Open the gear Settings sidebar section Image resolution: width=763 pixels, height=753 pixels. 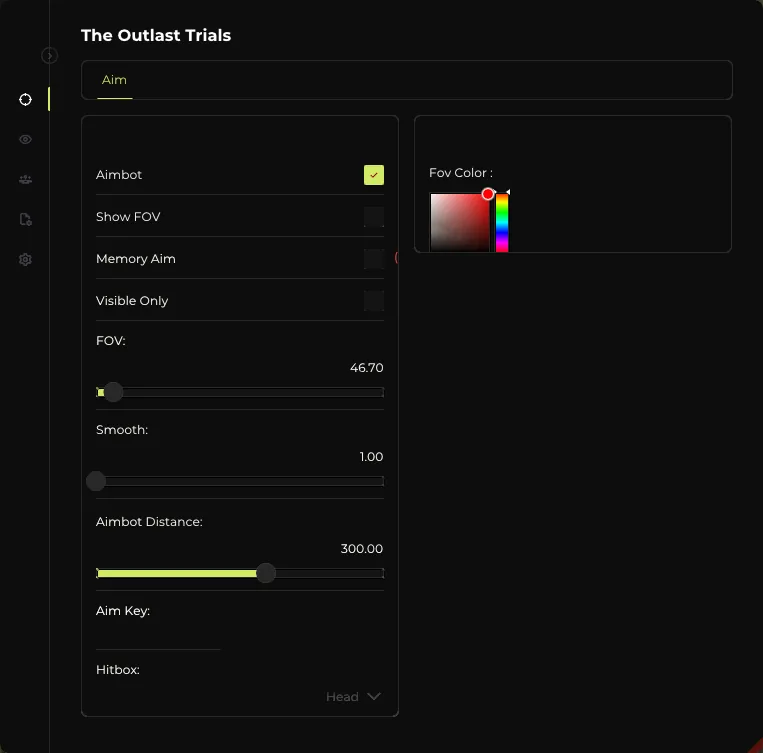pos(25,259)
